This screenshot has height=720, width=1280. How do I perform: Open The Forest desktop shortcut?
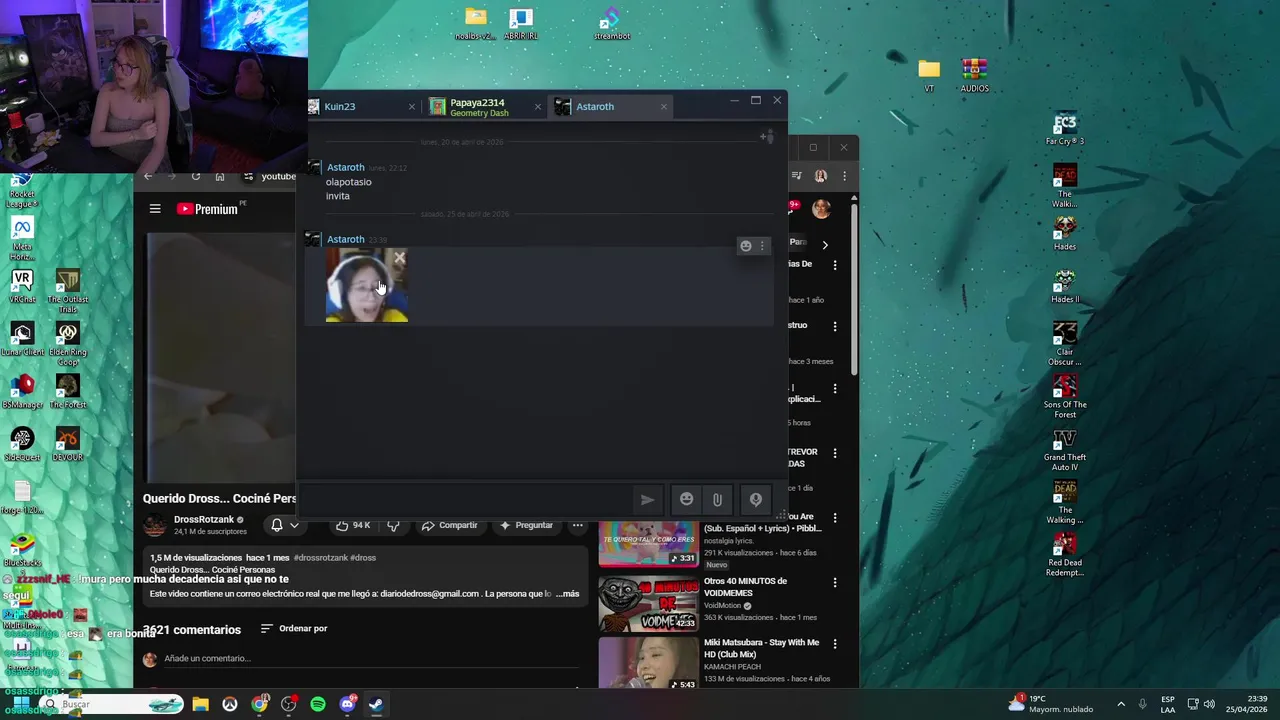point(68,392)
